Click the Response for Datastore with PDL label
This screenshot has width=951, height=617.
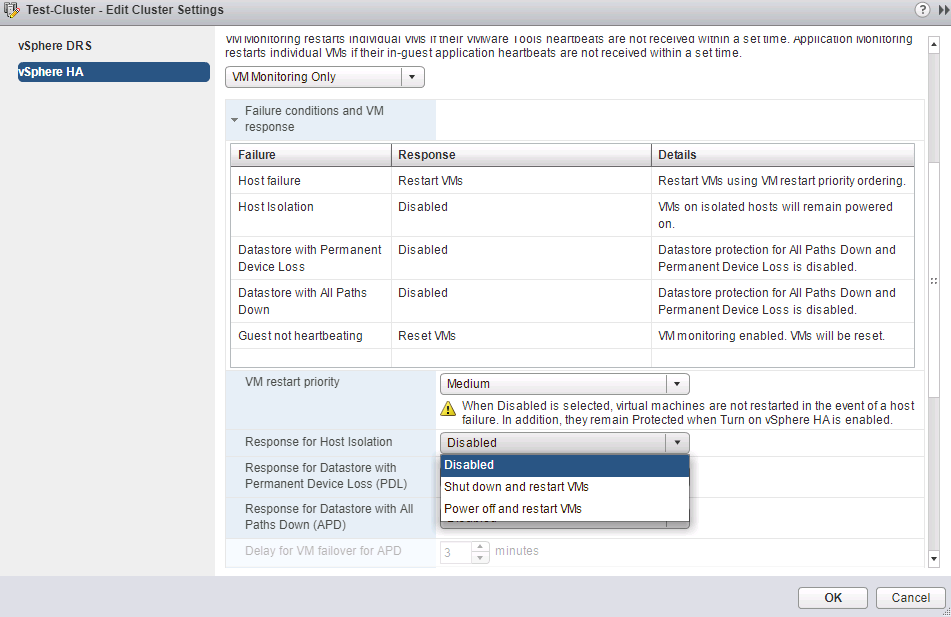(x=326, y=476)
